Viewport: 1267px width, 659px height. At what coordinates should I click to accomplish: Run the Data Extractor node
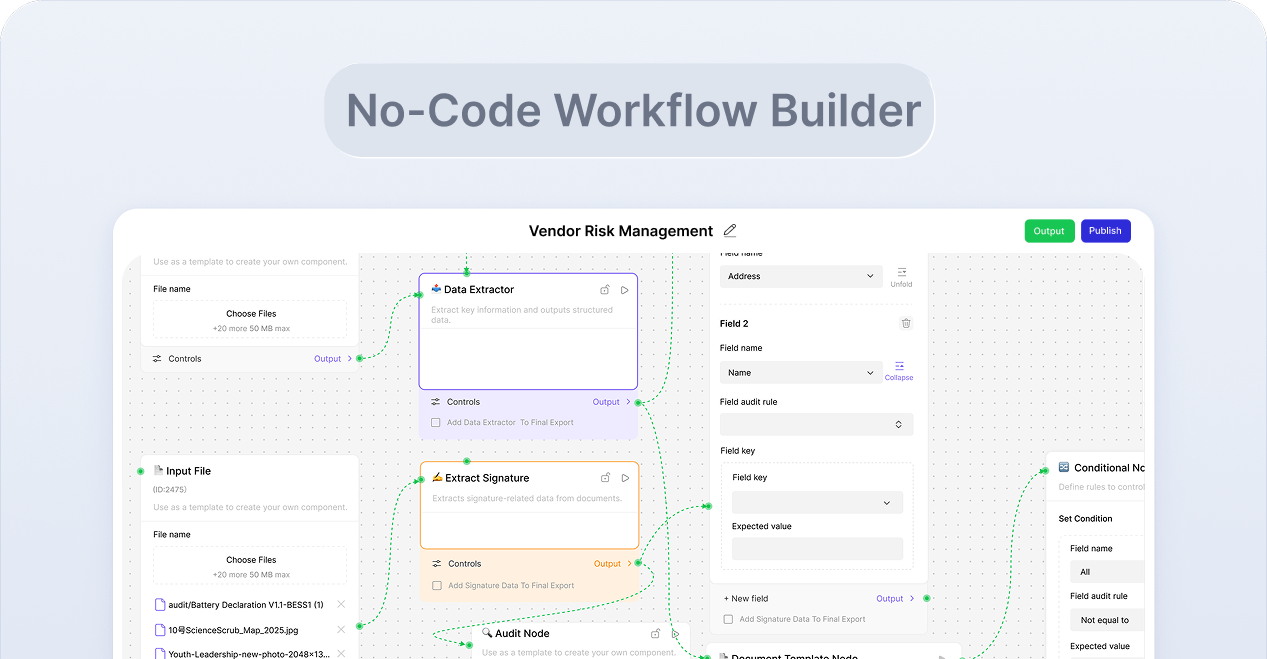625,290
